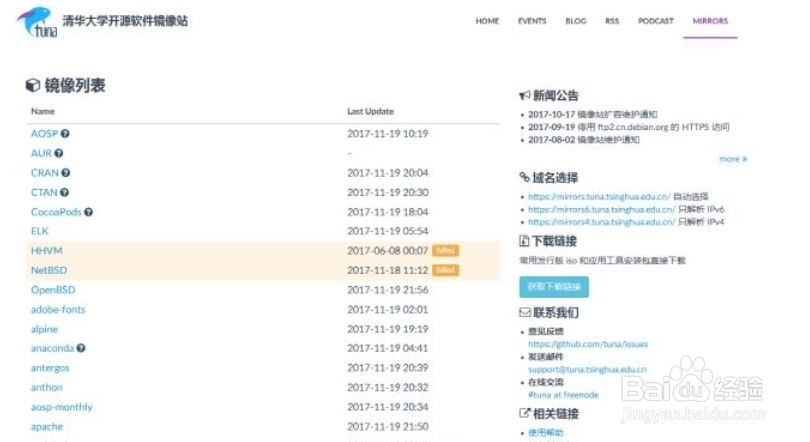The image size is (810, 442).
Task: Open help icon next to AUR
Action: click(59, 153)
